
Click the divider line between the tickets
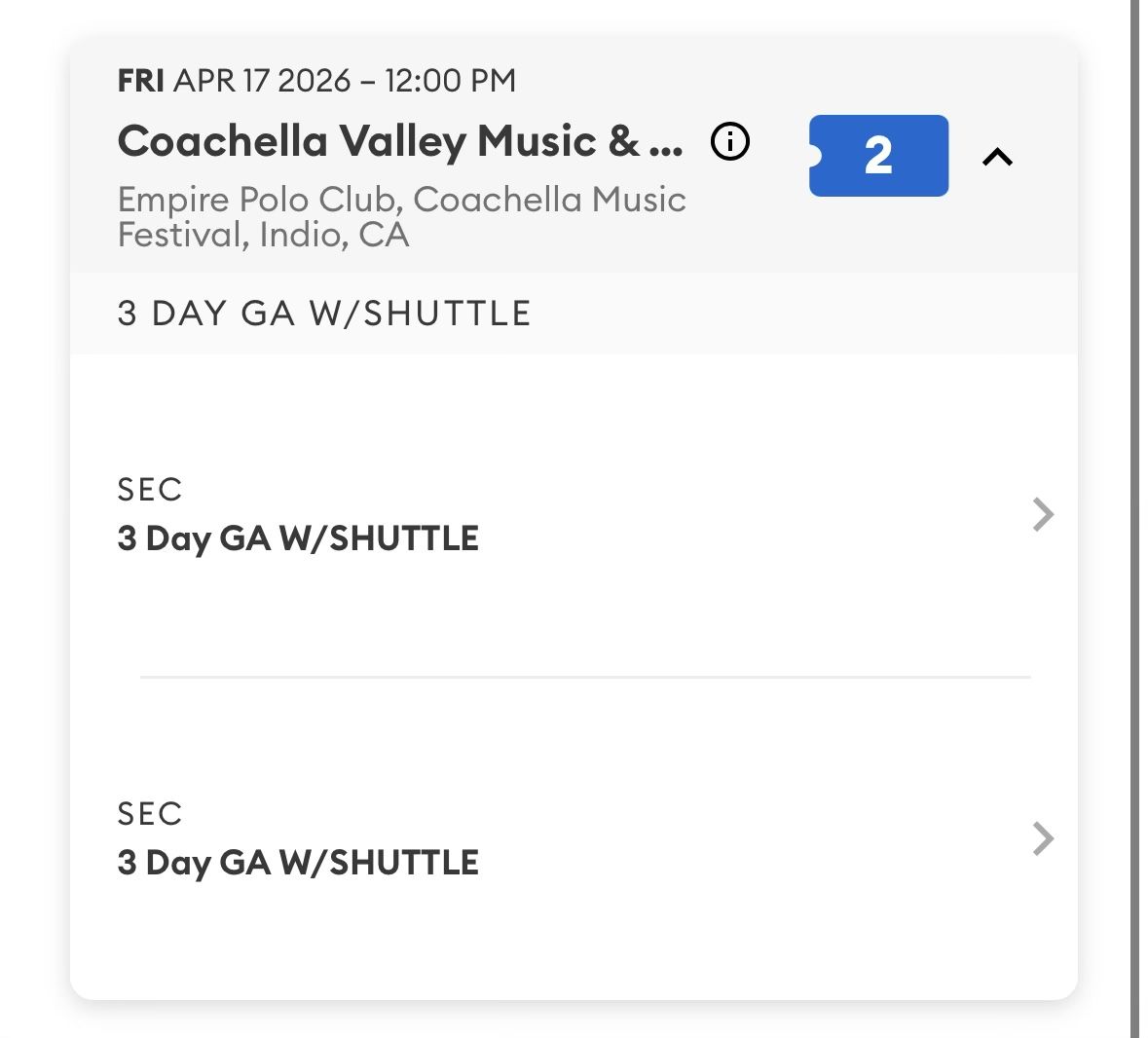[584, 677]
